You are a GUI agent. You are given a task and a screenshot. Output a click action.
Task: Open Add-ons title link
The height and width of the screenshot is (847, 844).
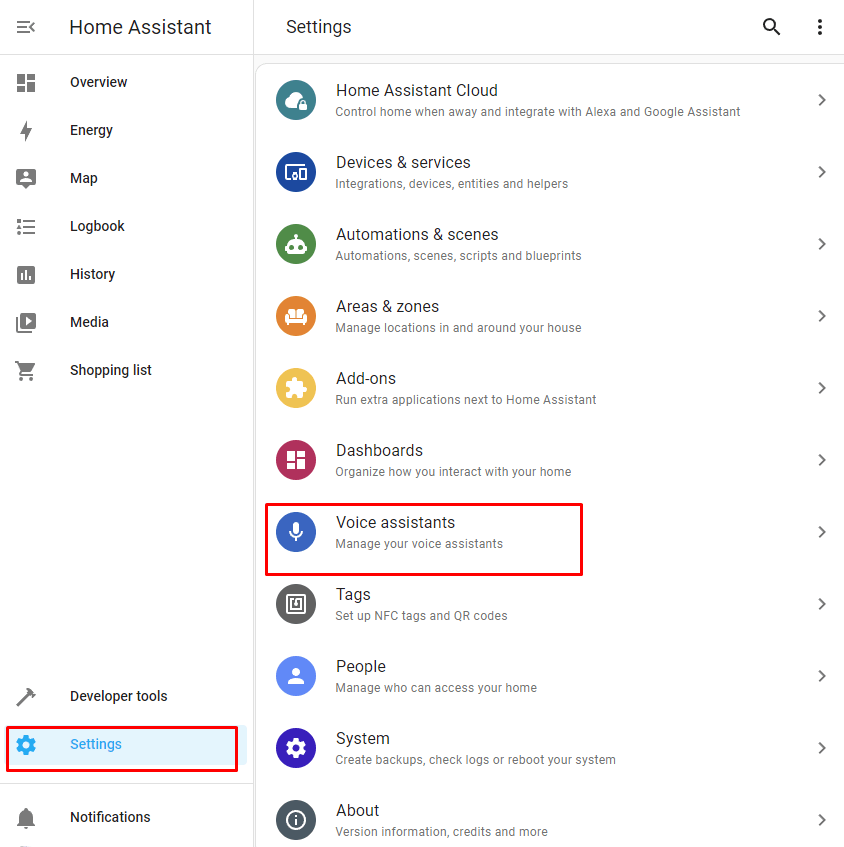tap(366, 379)
